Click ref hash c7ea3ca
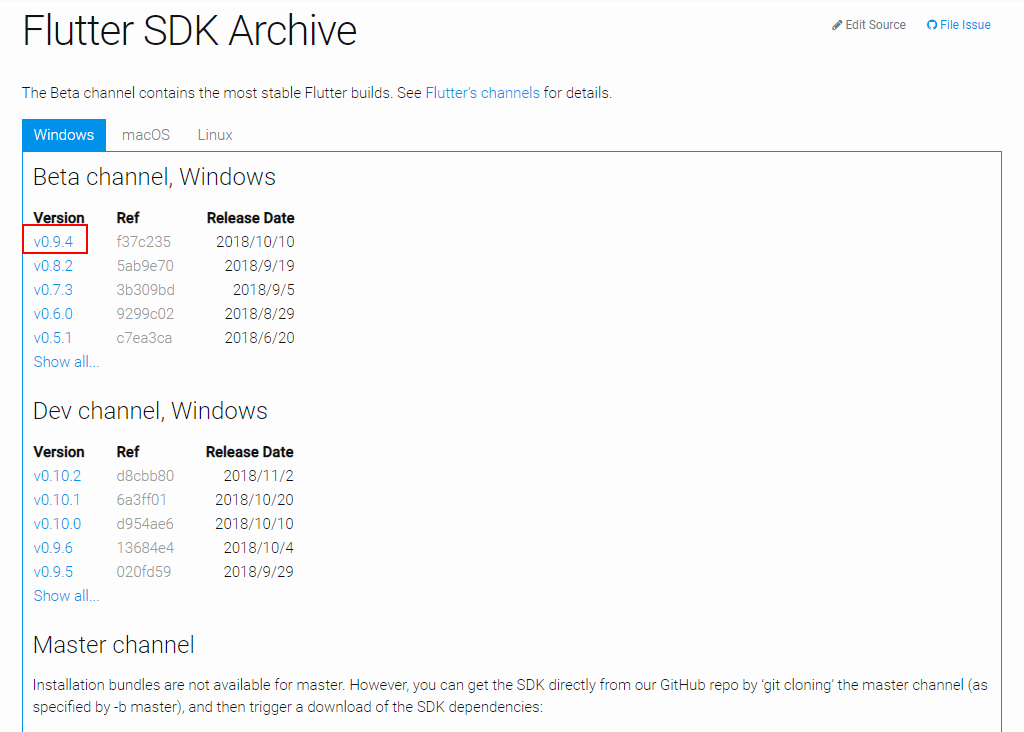Image resolution: width=1024 pixels, height=732 pixels. click(x=144, y=338)
